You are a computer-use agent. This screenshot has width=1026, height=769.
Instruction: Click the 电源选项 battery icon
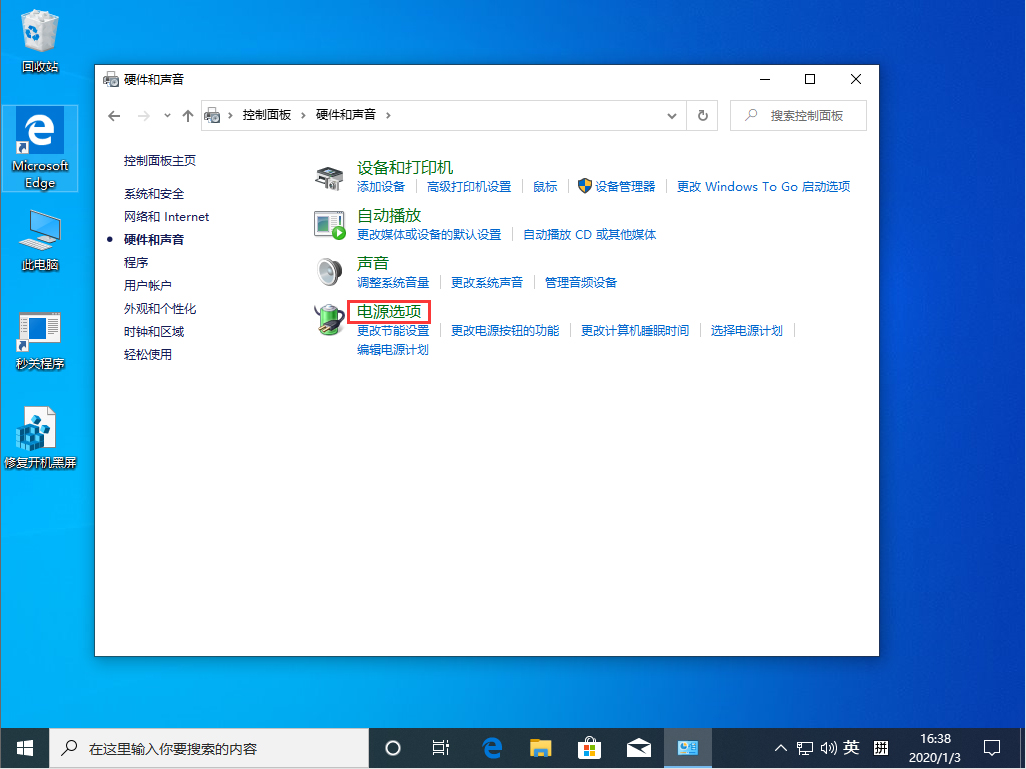[x=329, y=318]
